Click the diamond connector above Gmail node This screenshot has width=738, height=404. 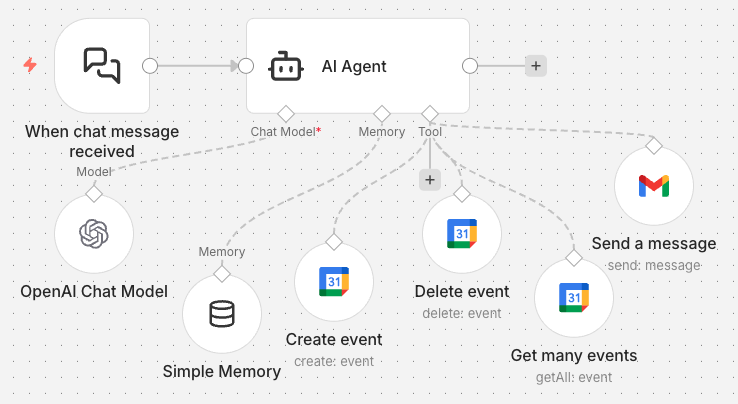[x=653, y=145]
